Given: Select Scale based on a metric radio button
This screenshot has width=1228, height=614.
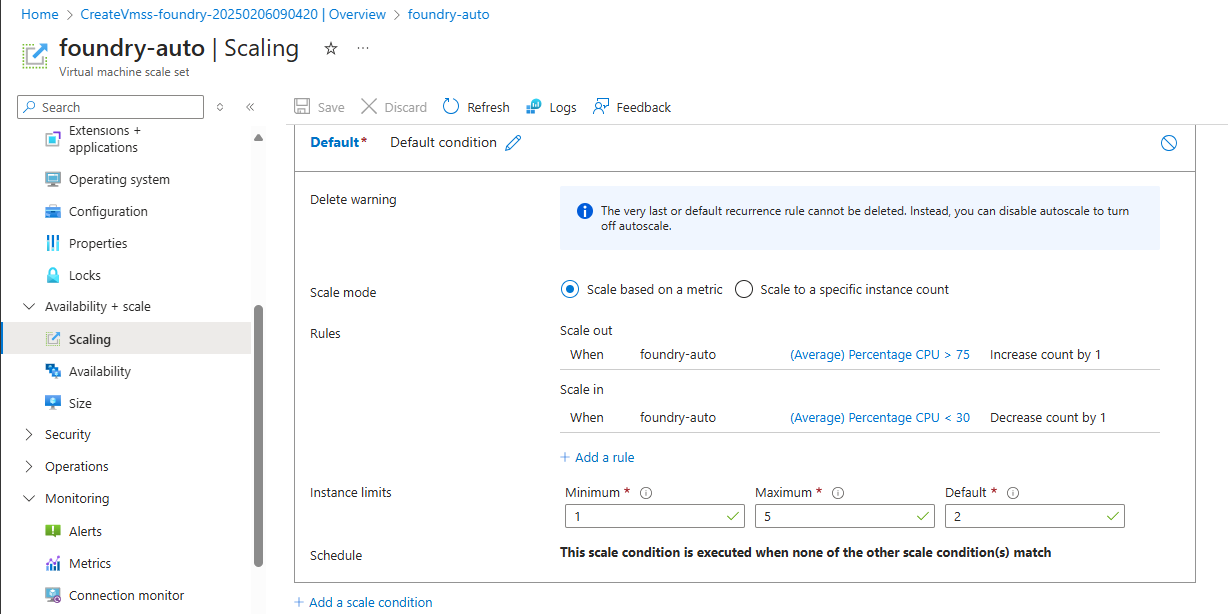Looking at the screenshot, I should [x=570, y=290].
